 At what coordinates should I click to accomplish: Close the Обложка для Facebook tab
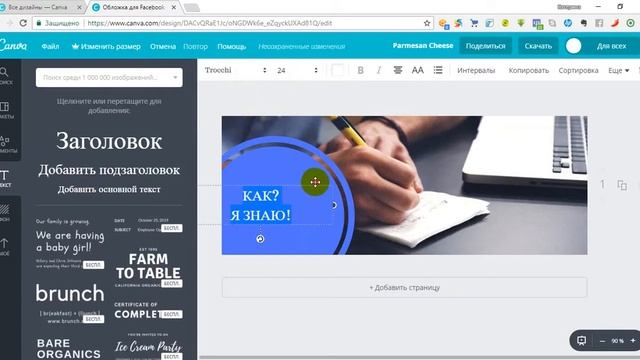(174, 7)
